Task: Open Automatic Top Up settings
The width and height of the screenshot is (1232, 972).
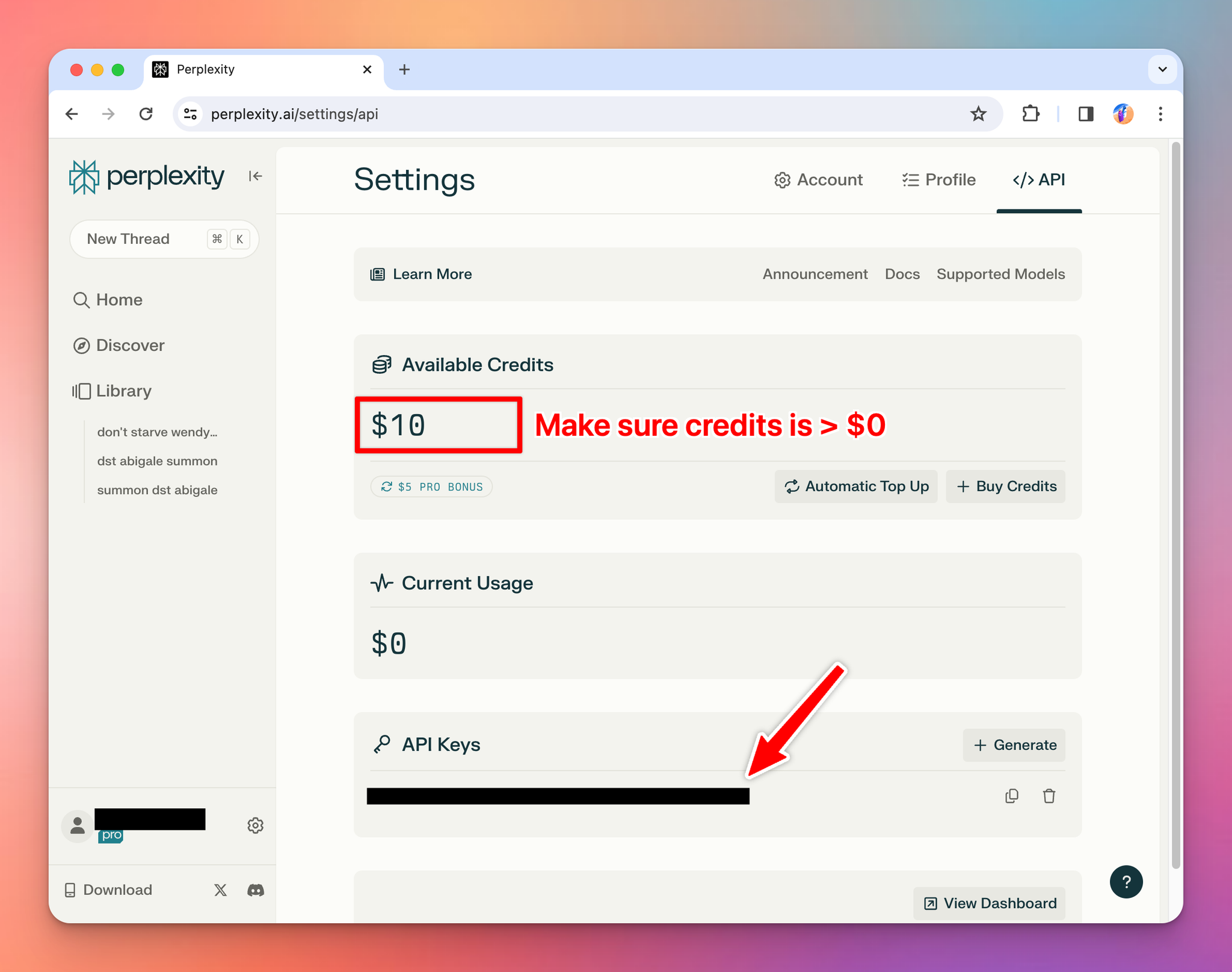Action: (856, 486)
